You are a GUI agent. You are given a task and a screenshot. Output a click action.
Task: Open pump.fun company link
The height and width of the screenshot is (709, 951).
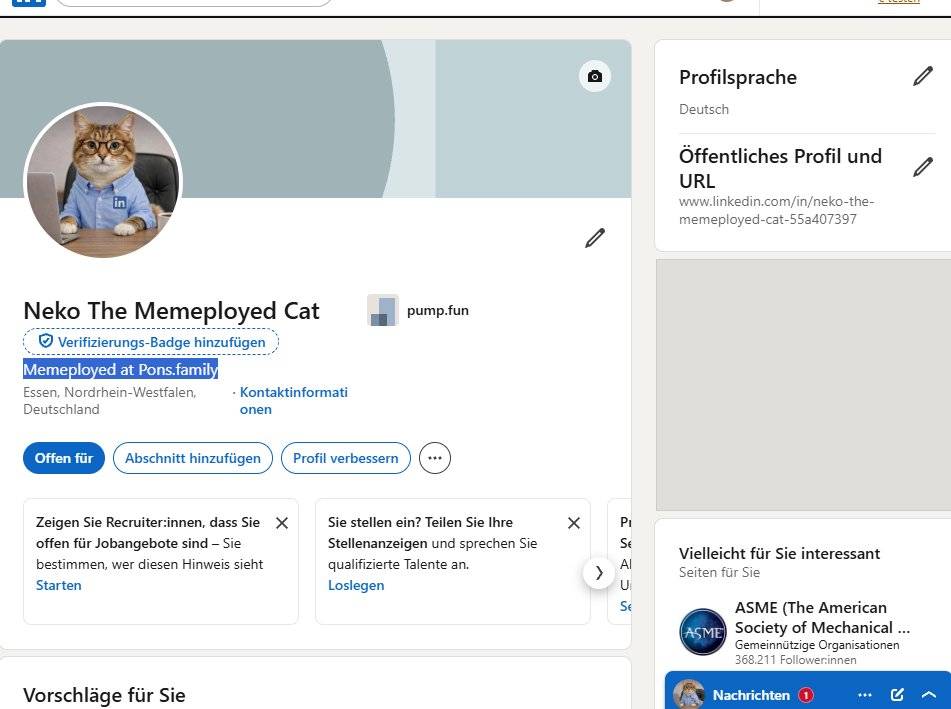tap(437, 311)
